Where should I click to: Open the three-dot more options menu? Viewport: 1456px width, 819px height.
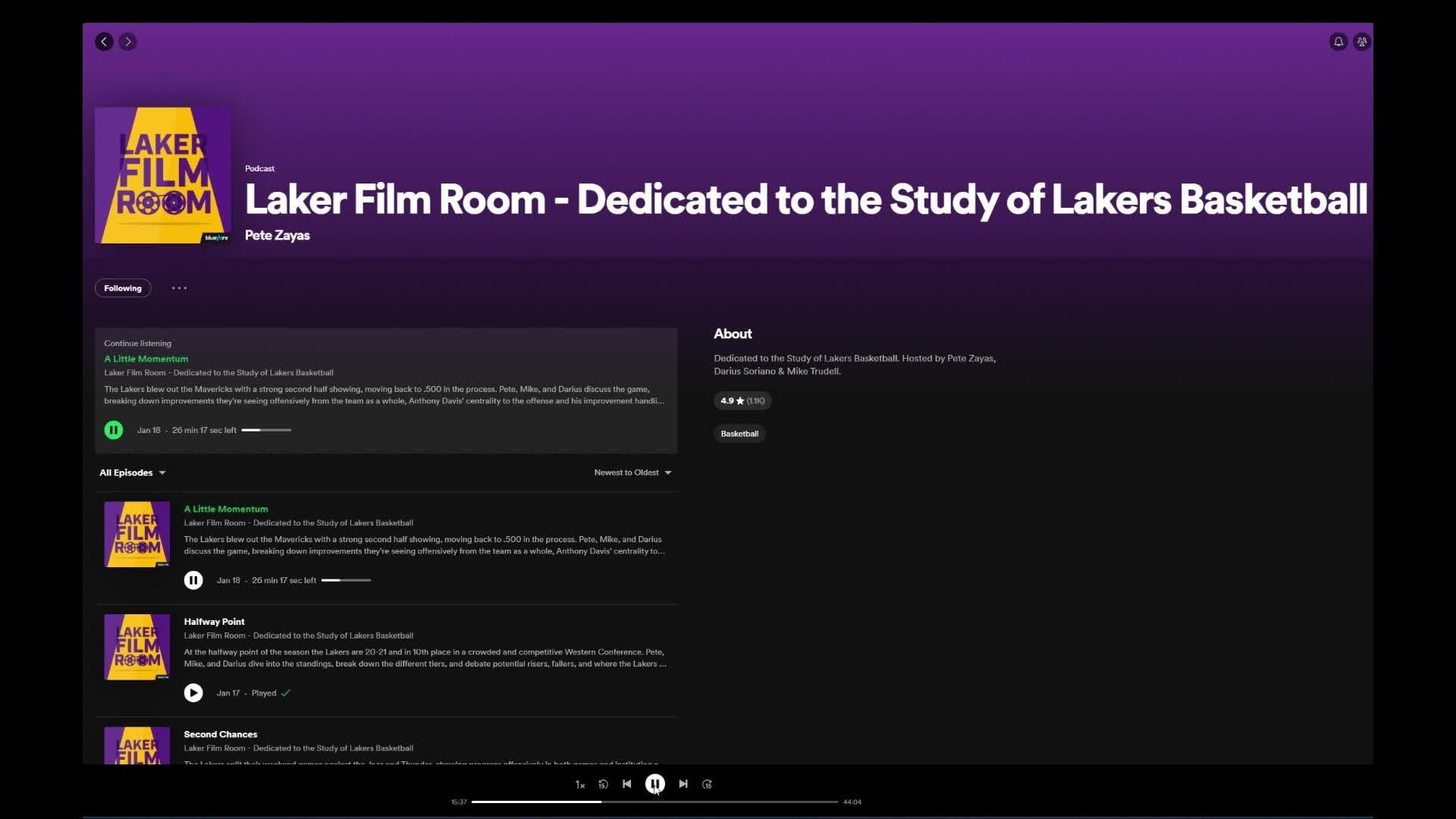179,288
